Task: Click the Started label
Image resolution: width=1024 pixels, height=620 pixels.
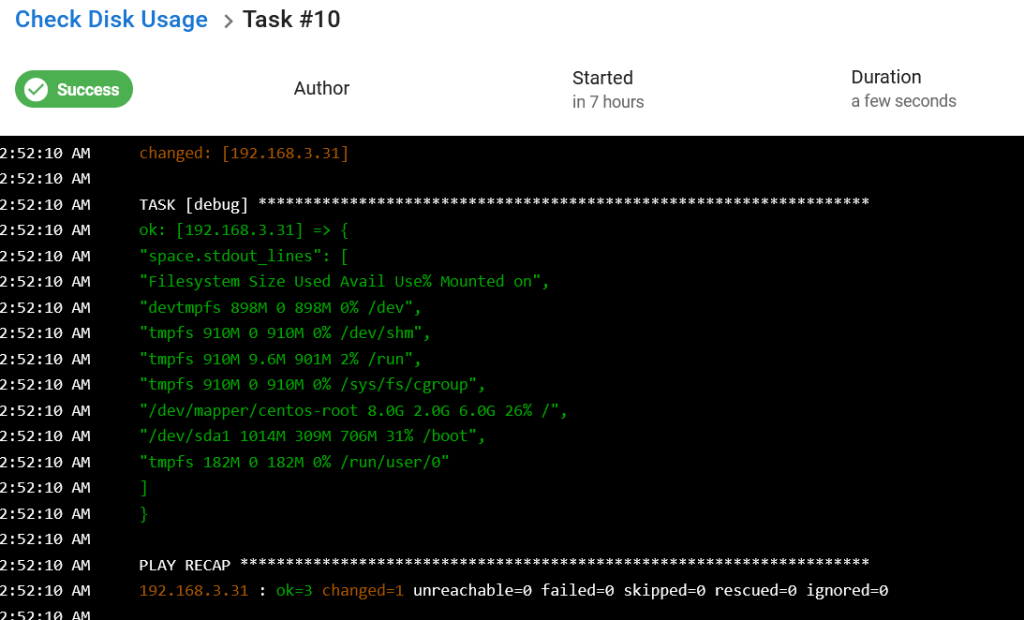Action: click(602, 78)
